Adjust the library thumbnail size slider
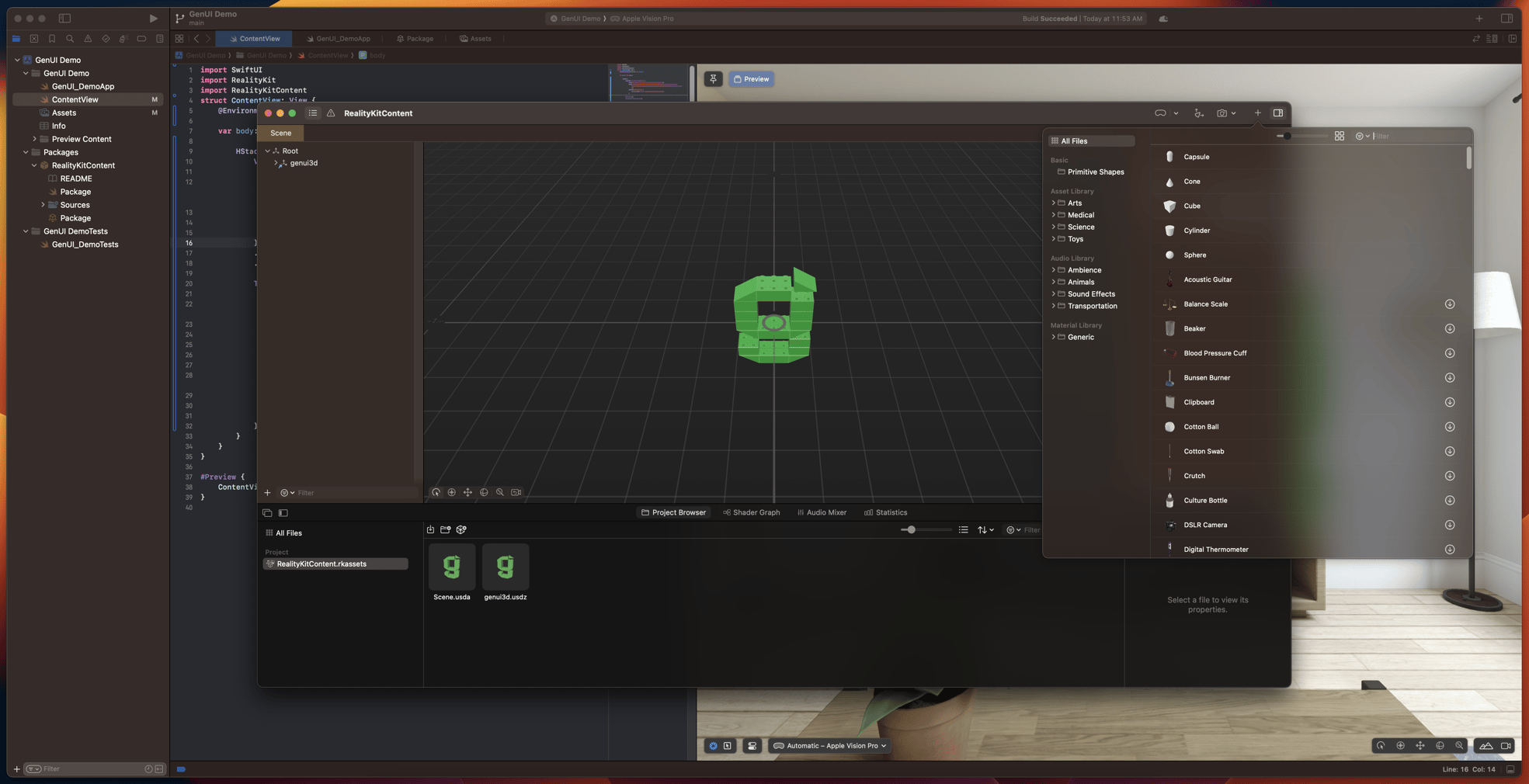 (x=1287, y=136)
